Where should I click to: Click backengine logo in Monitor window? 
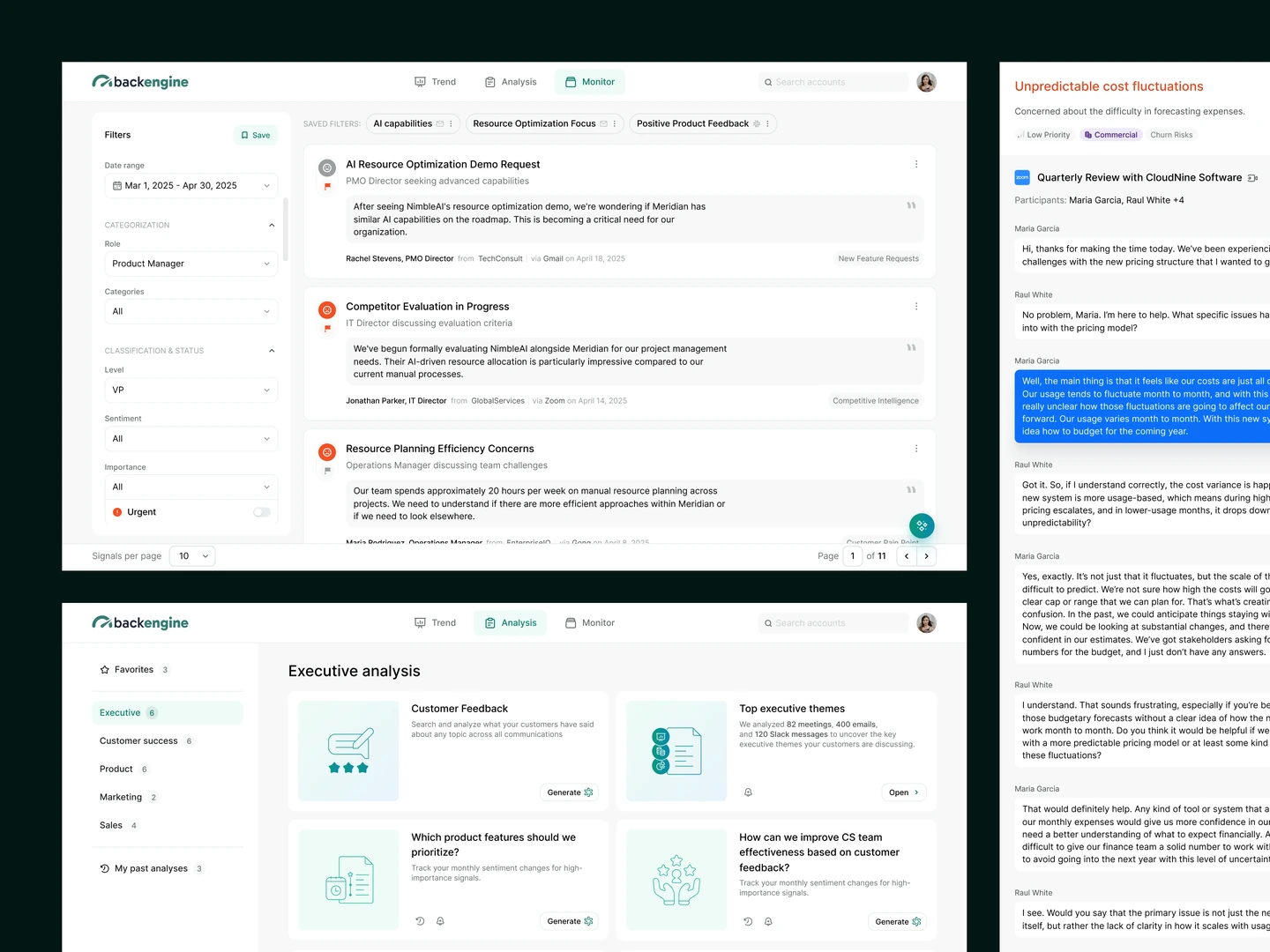[x=140, y=82]
